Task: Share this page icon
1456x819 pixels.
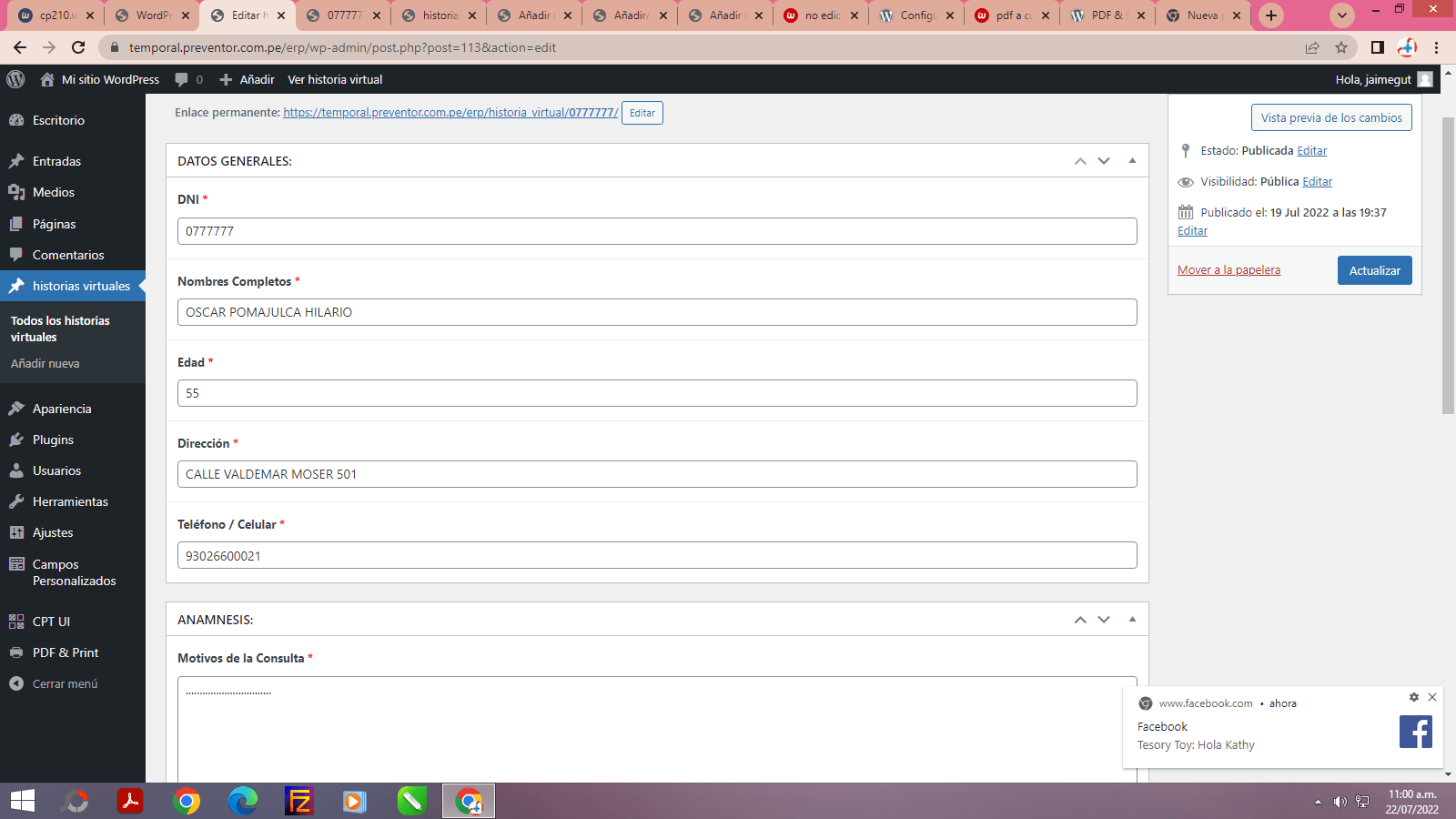Action: (x=1312, y=47)
